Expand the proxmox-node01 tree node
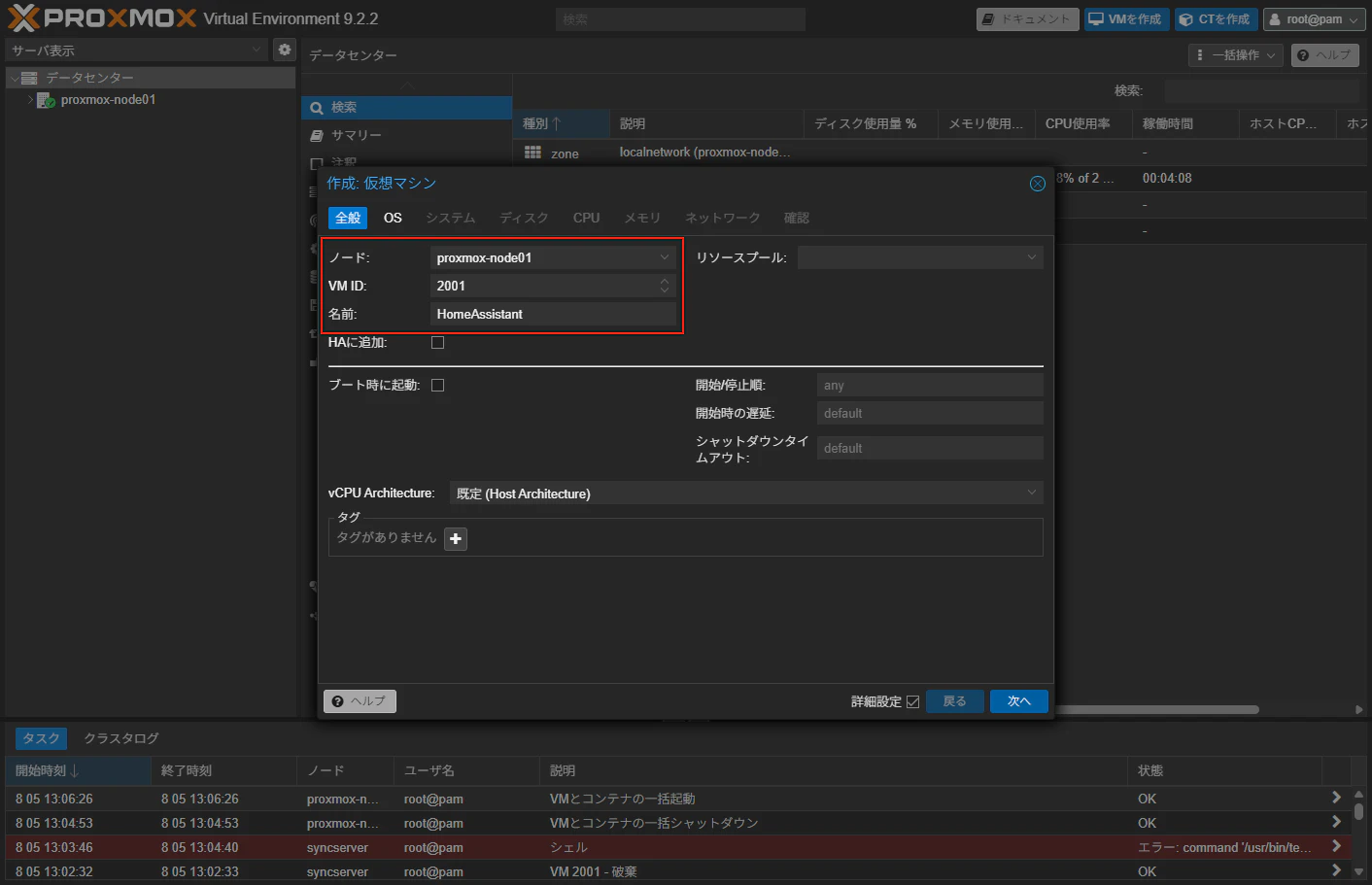This screenshot has width=1372, height=885. [30, 100]
